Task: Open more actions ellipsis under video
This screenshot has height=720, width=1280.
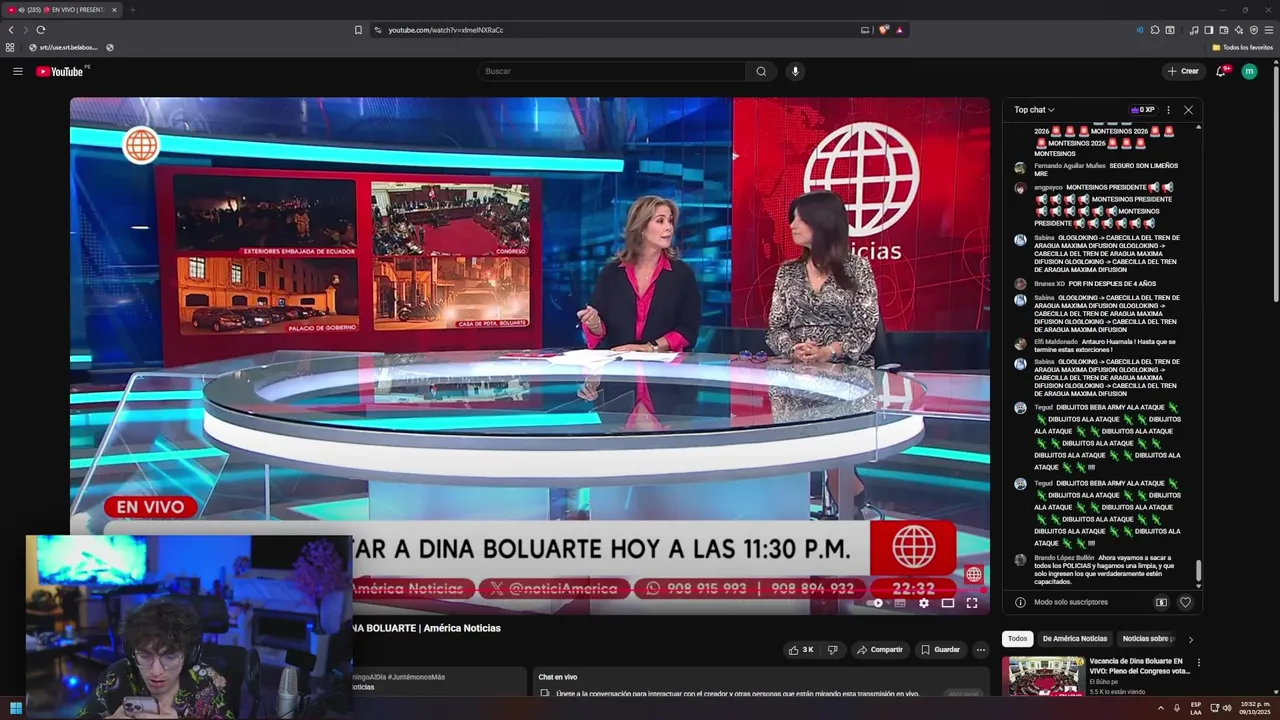Action: 980,650
